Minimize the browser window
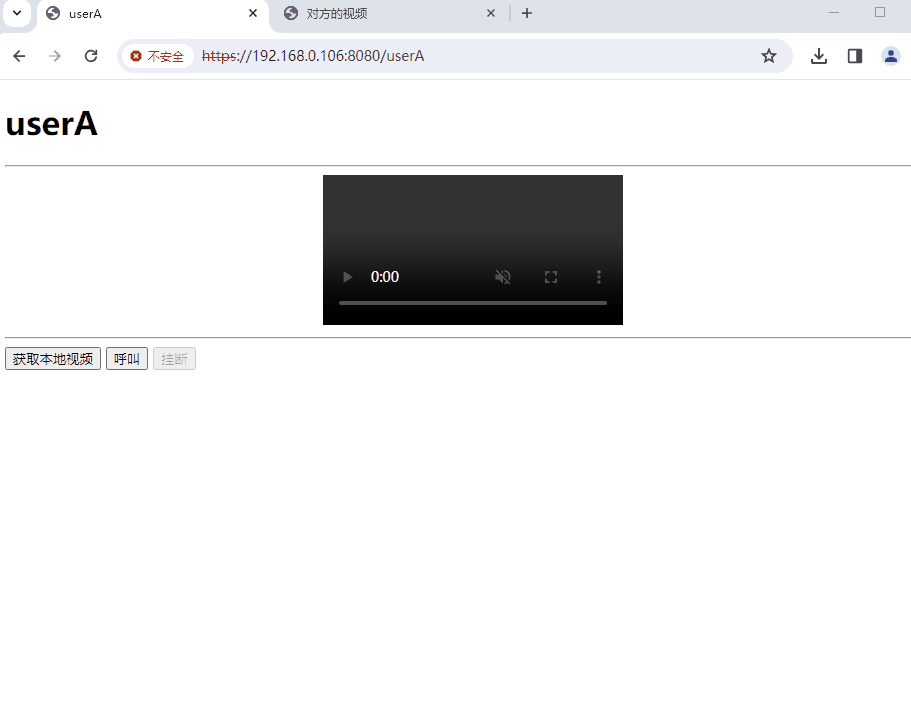Screen dimensions: 911x703 point(834,13)
